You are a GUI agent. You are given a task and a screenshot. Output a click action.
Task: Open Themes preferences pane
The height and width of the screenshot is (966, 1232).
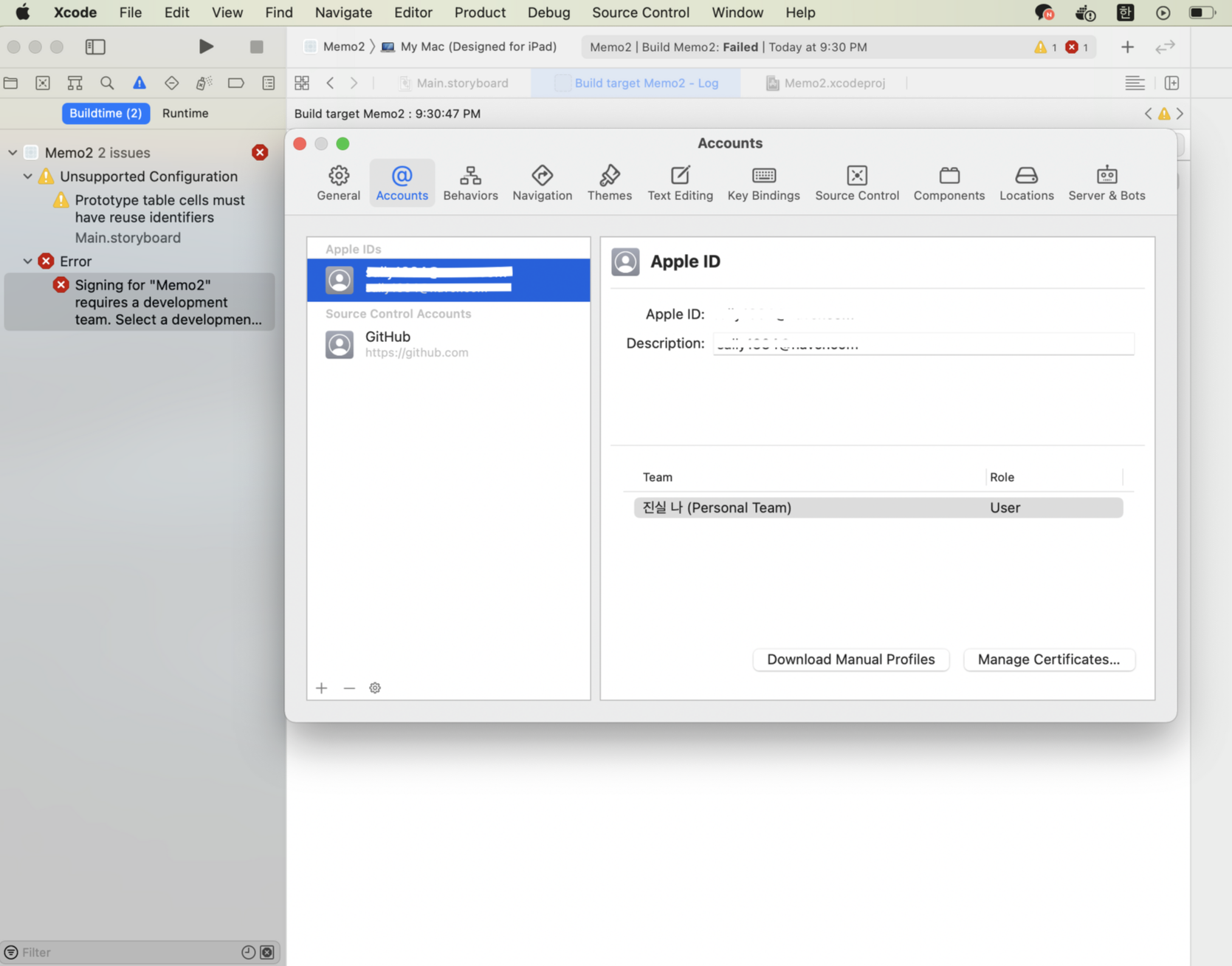pyautogui.click(x=609, y=182)
